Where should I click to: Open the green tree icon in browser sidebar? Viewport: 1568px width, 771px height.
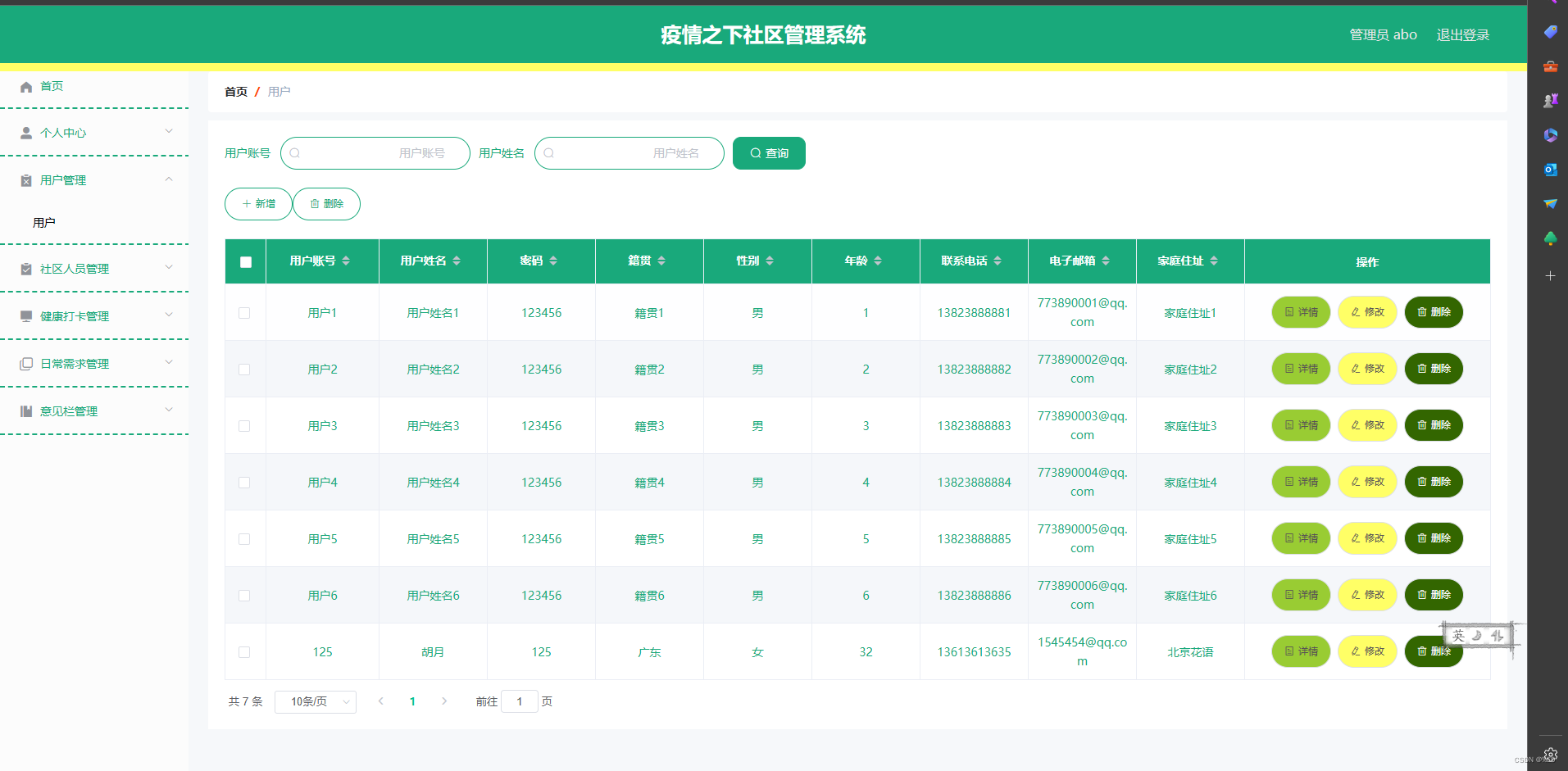click(x=1550, y=238)
